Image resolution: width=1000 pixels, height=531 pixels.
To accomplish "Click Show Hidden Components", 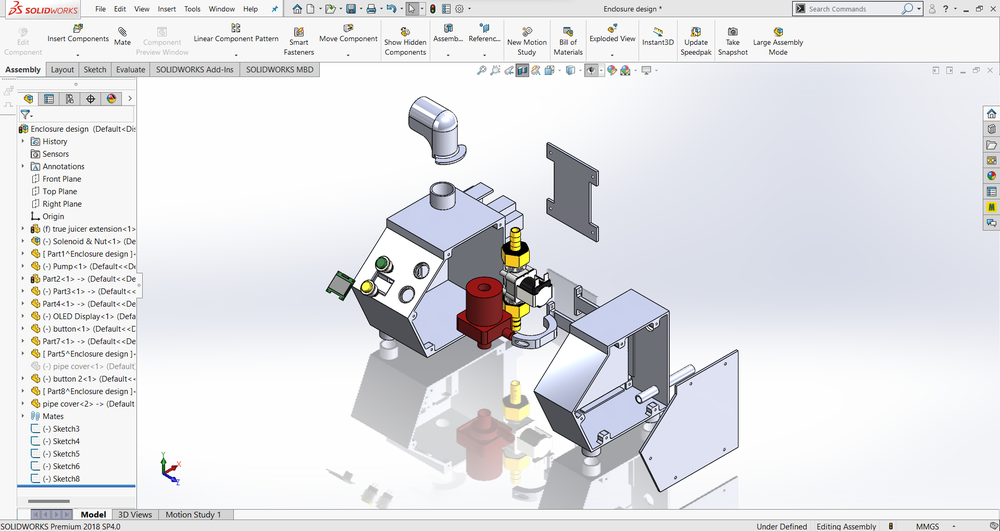I will 405,40.
